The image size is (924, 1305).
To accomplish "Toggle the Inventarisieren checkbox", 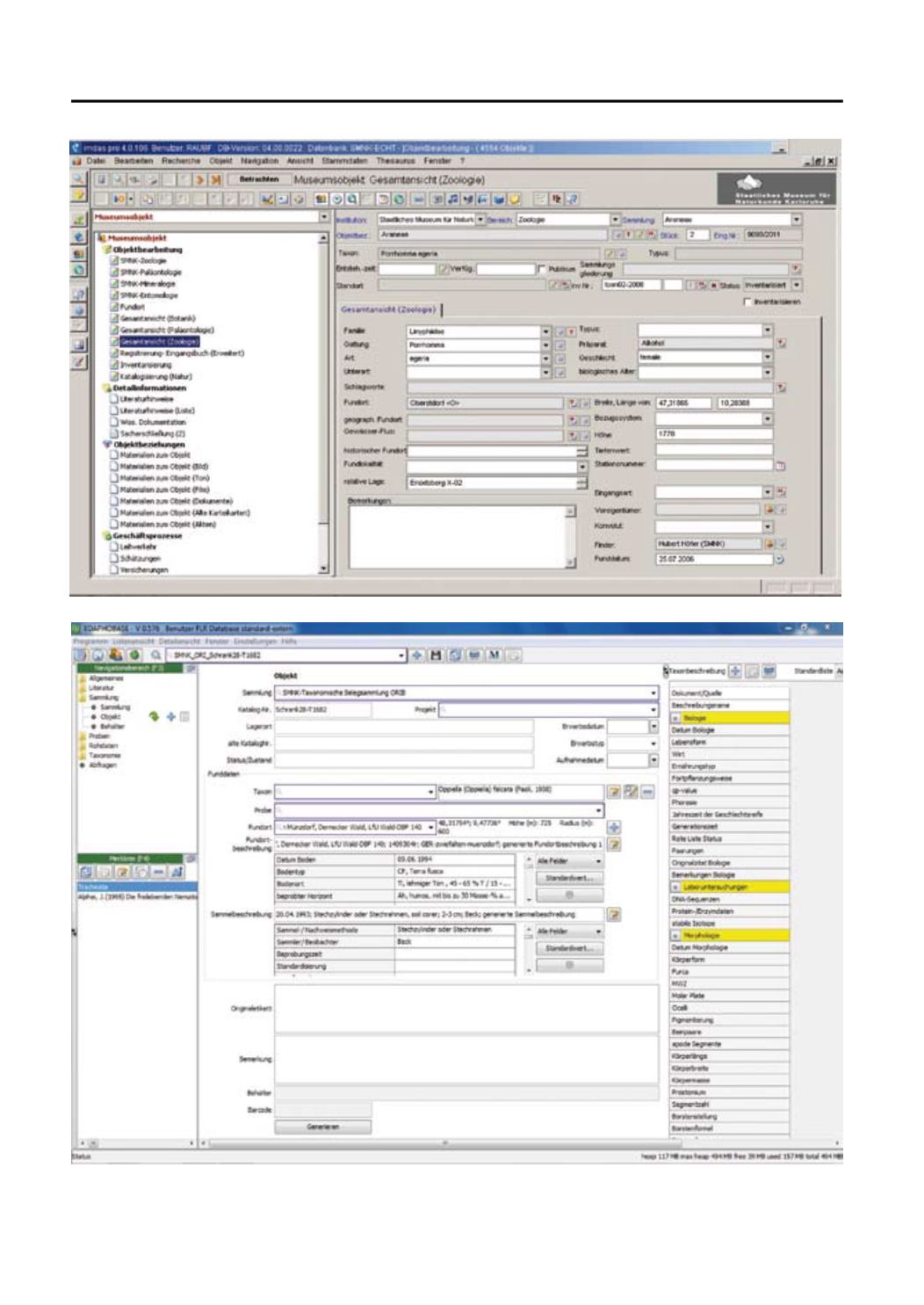I will click(x=748, y=301).
